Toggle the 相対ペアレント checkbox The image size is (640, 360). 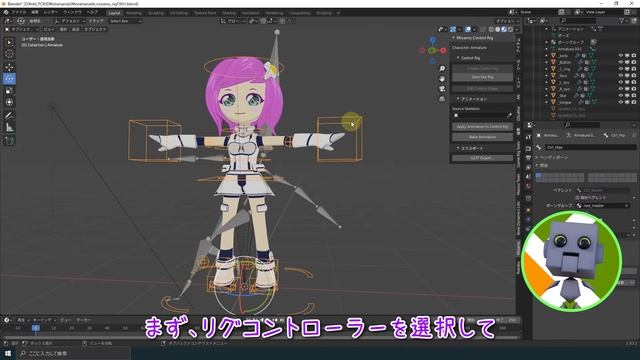click(x=578, y=198)
